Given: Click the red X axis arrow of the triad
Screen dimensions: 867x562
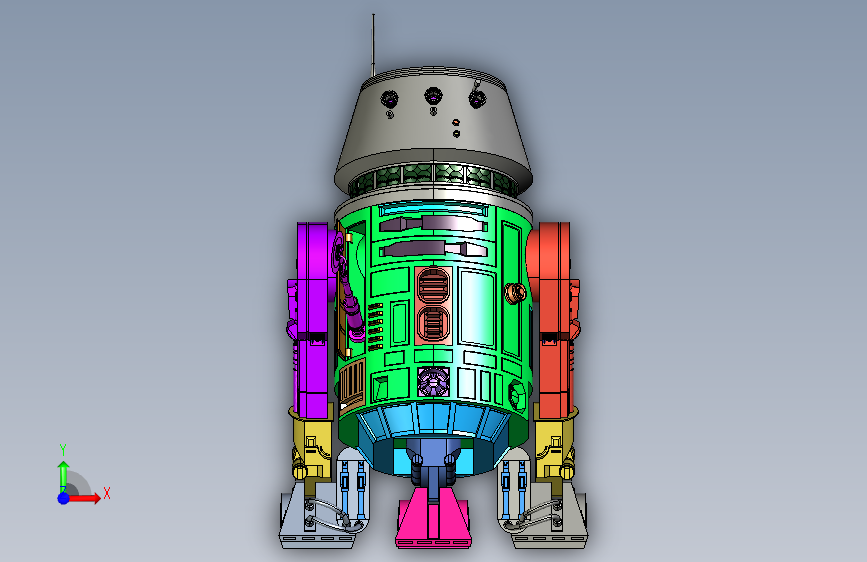Looking at the screenshot, I should click(84, 498).
